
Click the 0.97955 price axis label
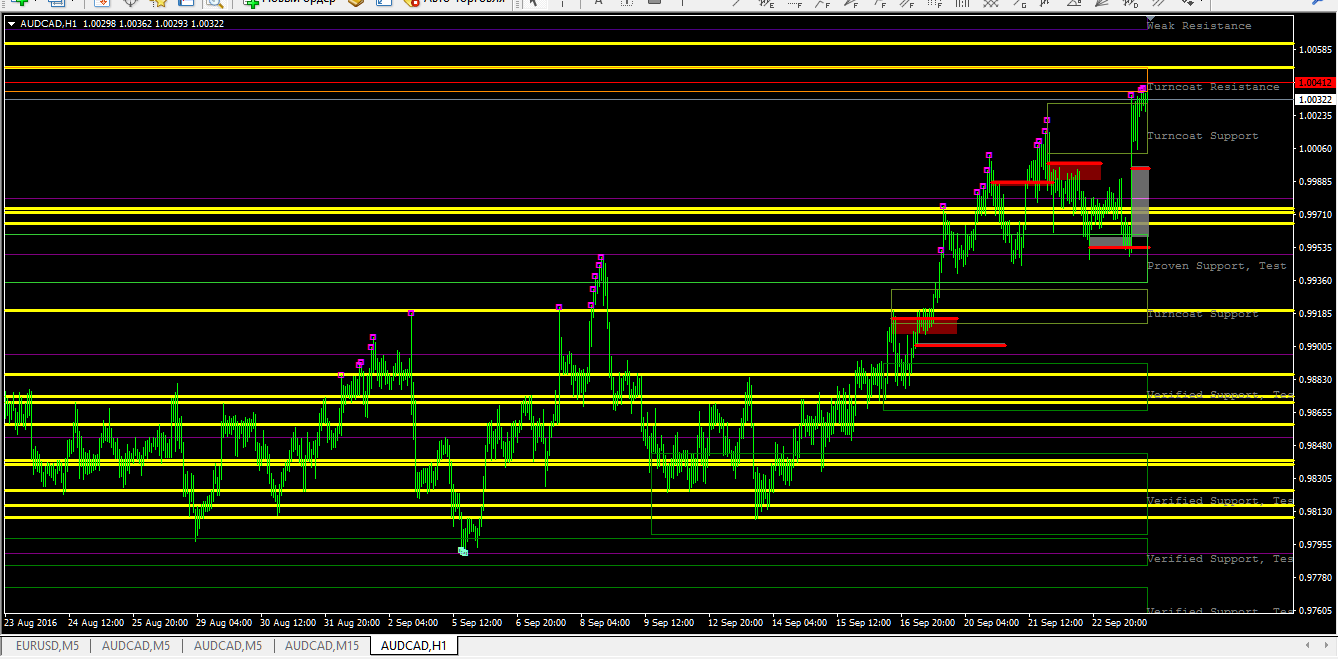point(1314,545)
